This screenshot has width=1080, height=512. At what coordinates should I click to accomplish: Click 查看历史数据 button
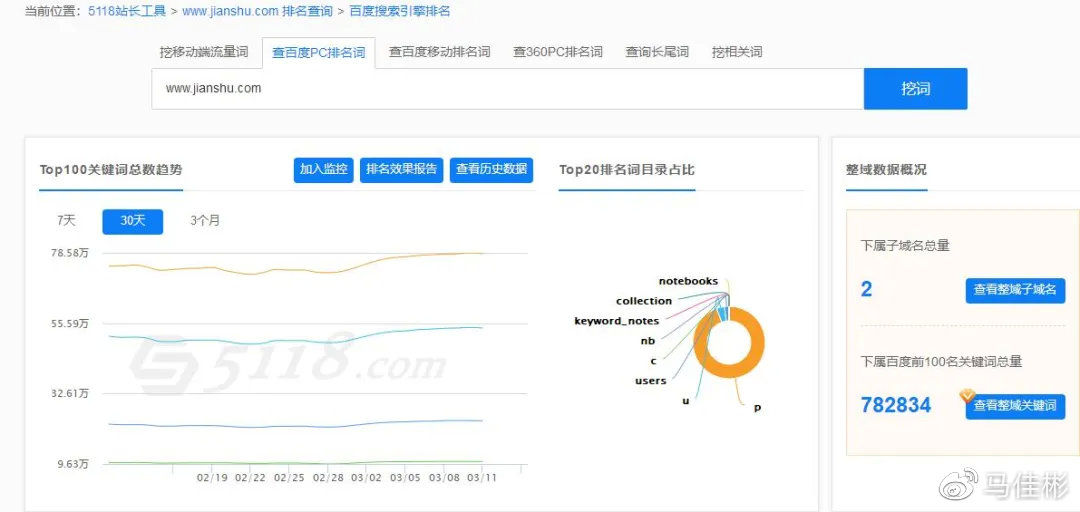pos(491,170)
